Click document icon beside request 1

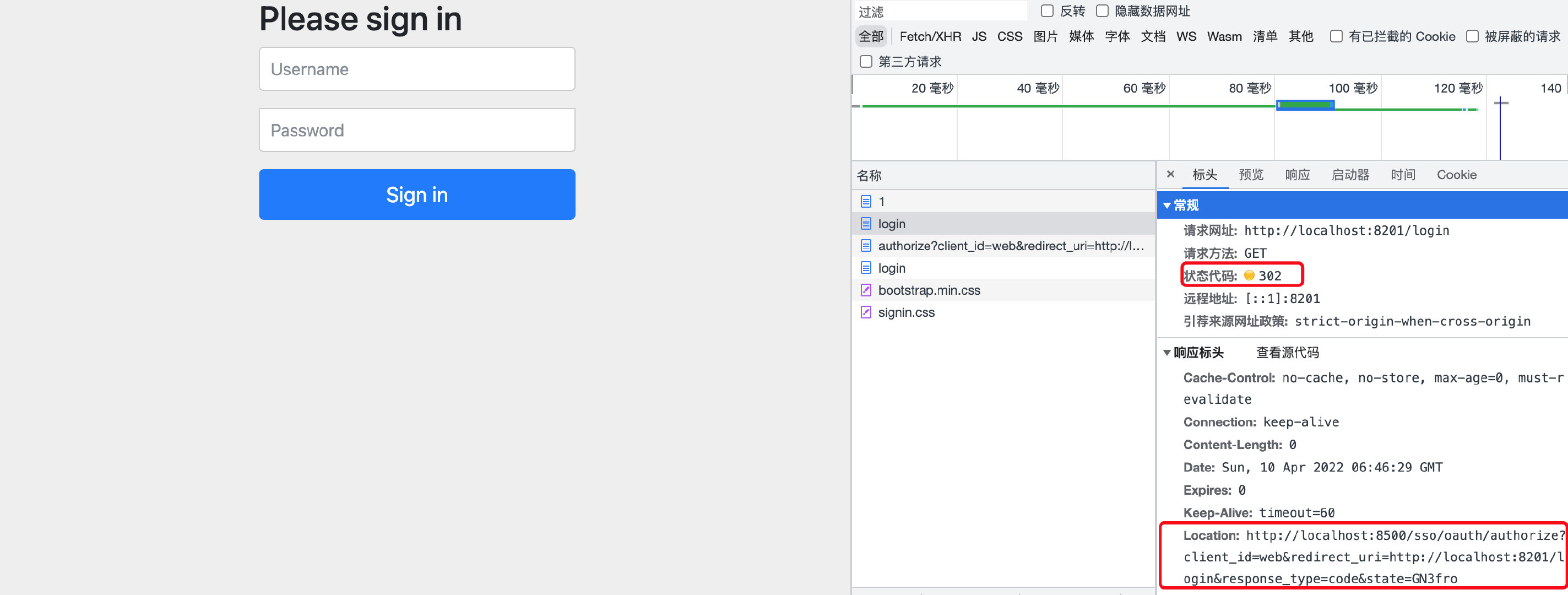(x=866, y=202)
